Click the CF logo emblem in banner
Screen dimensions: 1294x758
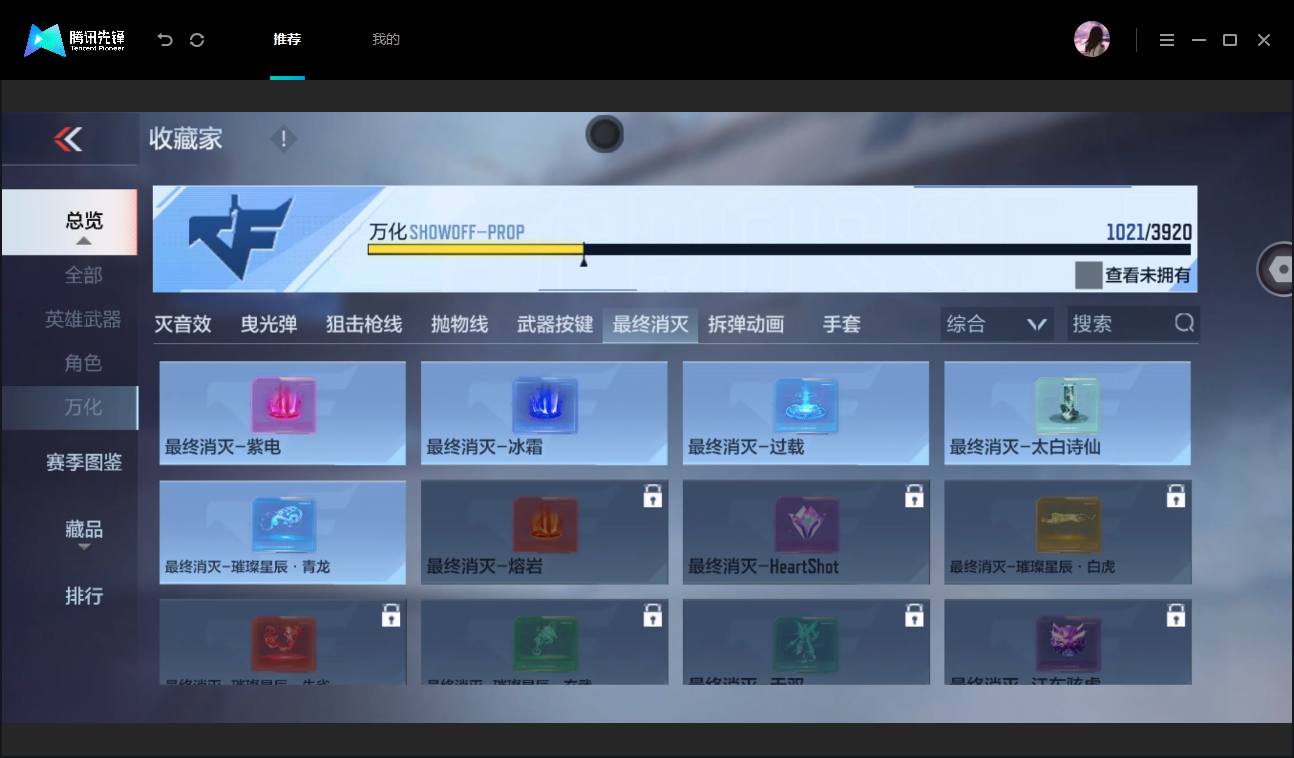tap(241, 237)
